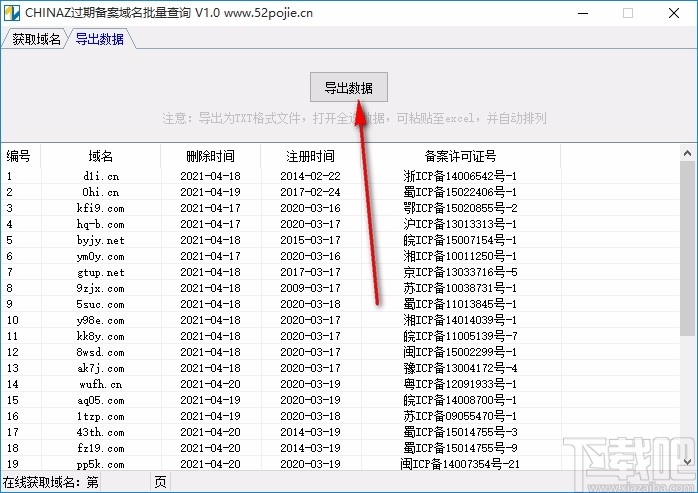Click the application icon in title bar
Image resolution: width=698 pixels, height=493 pixels.
coord(12,12)
